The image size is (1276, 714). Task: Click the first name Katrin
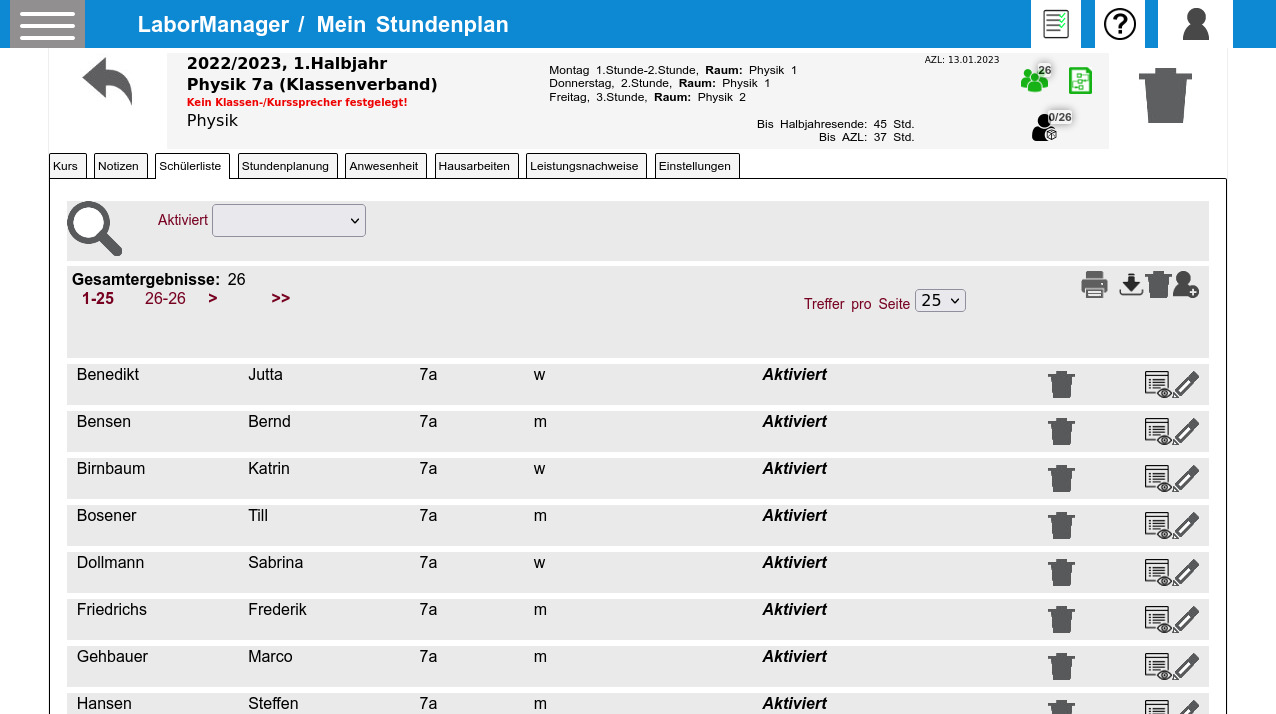pyautogui.click(x=269, y=468)
